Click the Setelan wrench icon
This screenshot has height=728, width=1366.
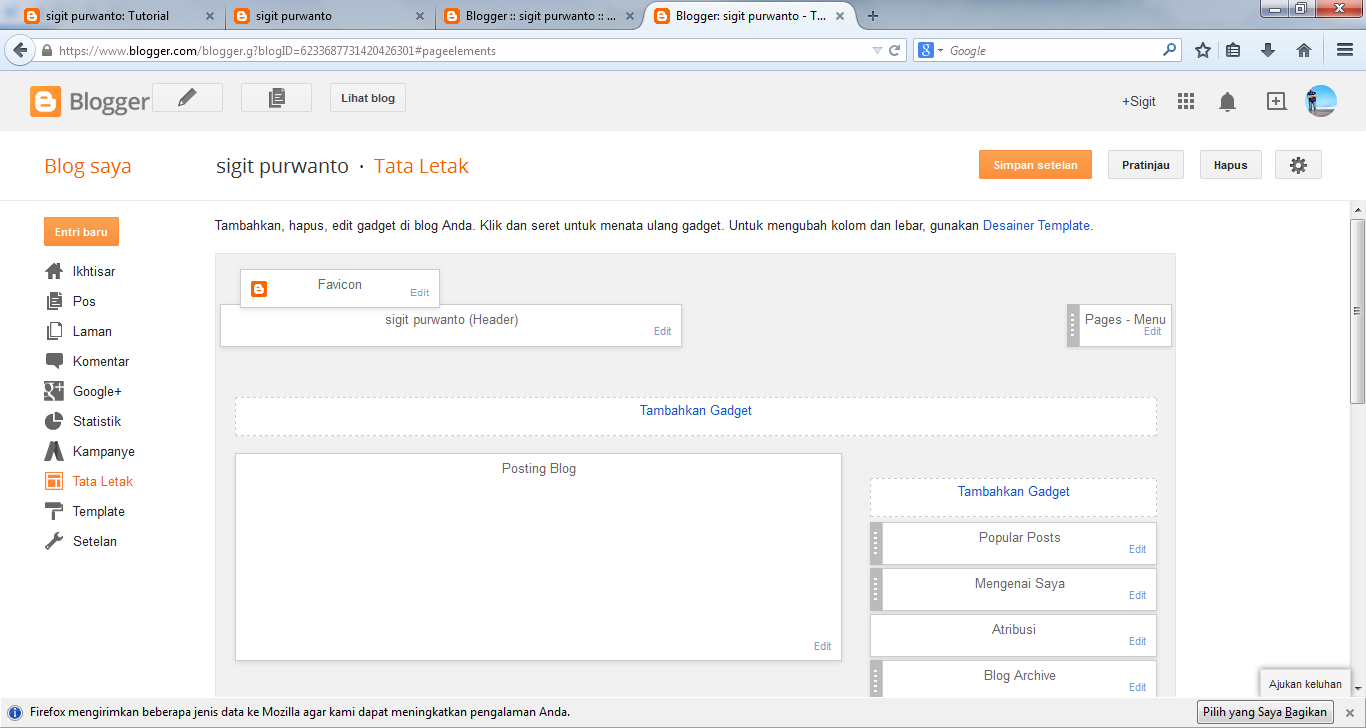pos(54,541)
